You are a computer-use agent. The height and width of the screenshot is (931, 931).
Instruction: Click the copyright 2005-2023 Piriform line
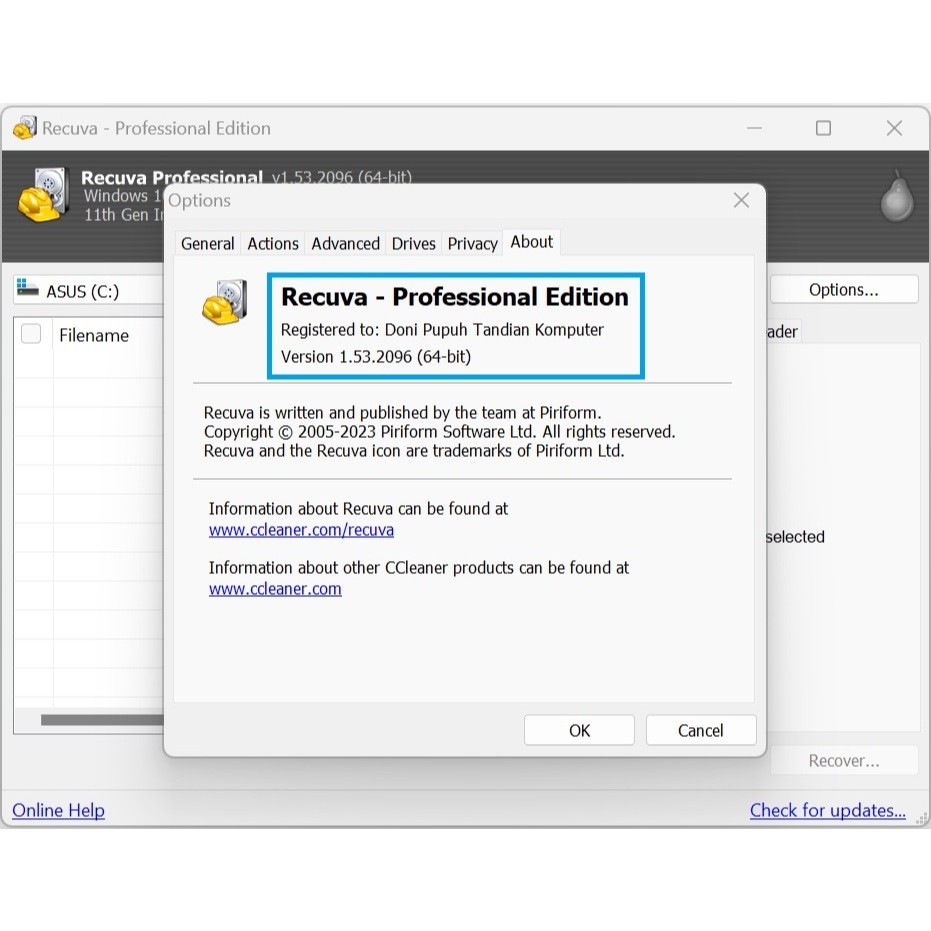(439, 432)
